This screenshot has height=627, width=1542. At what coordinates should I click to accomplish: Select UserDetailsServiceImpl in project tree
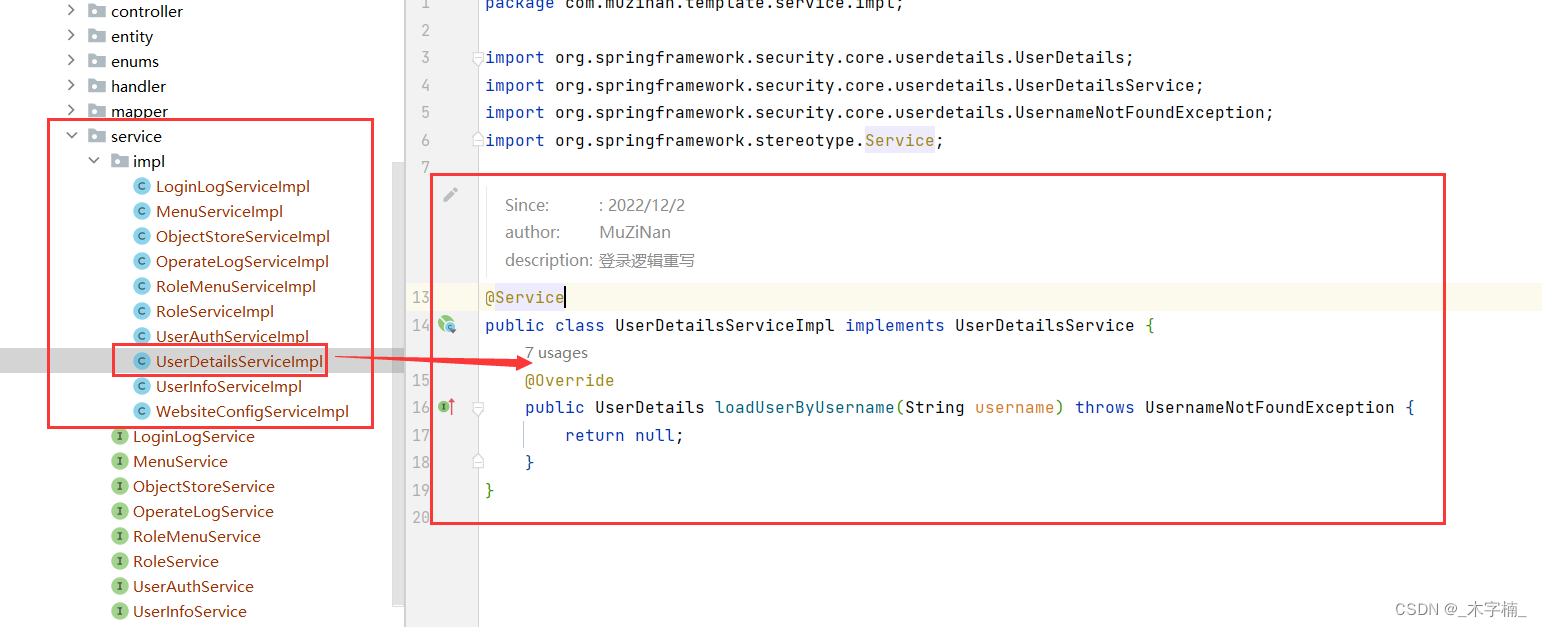click(x=239, y=361)
